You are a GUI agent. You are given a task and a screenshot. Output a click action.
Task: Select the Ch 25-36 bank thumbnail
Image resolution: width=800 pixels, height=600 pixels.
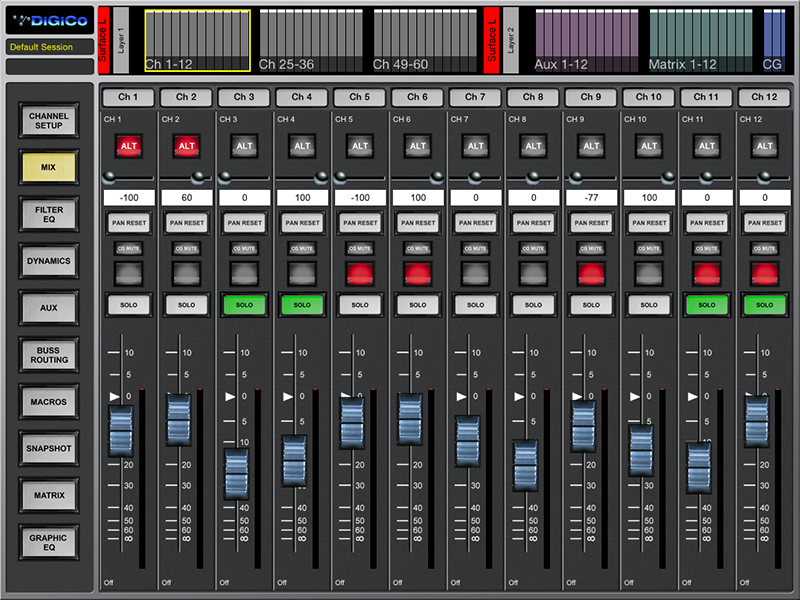pos(311,40)
